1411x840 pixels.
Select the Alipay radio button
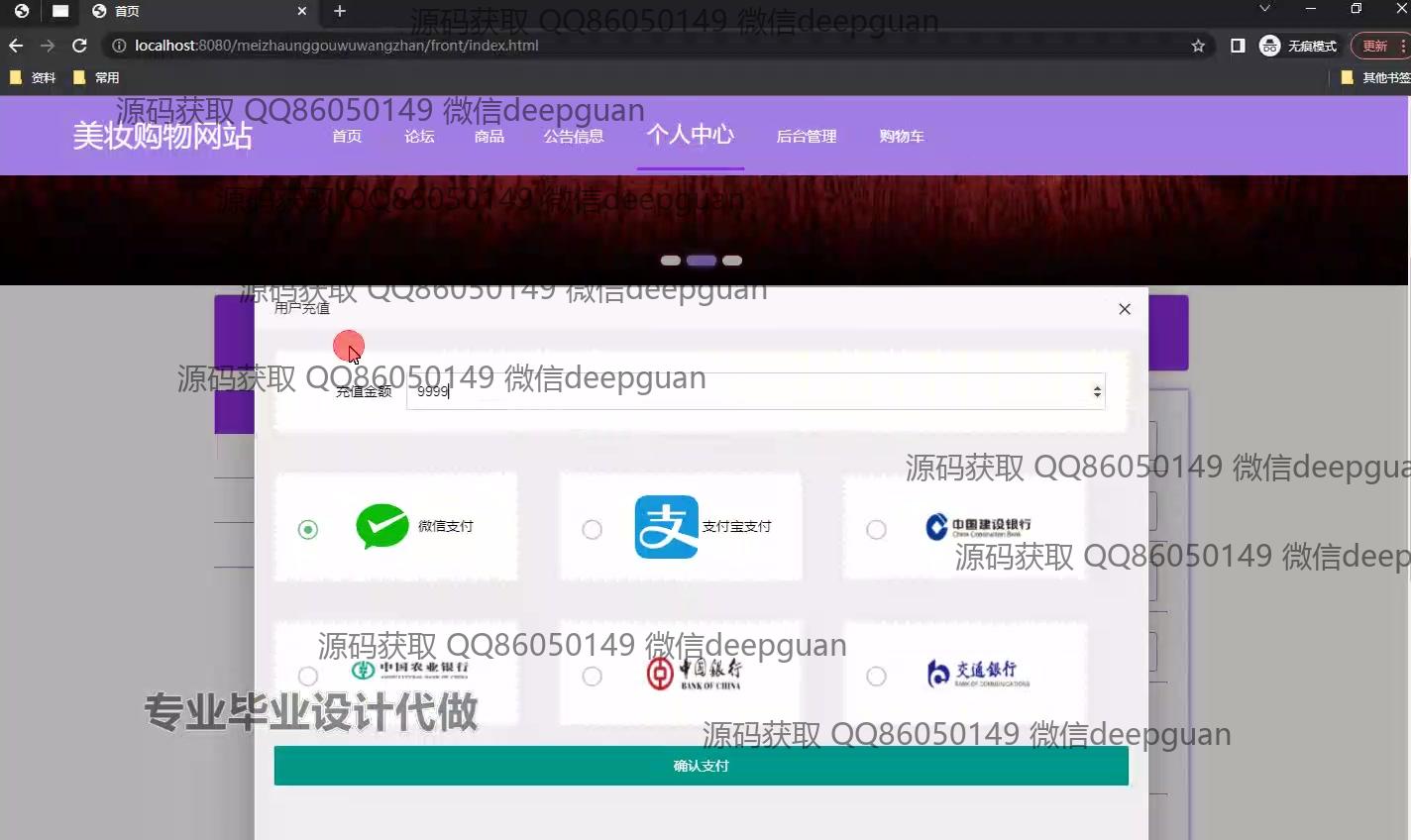[x=592, y=530]
